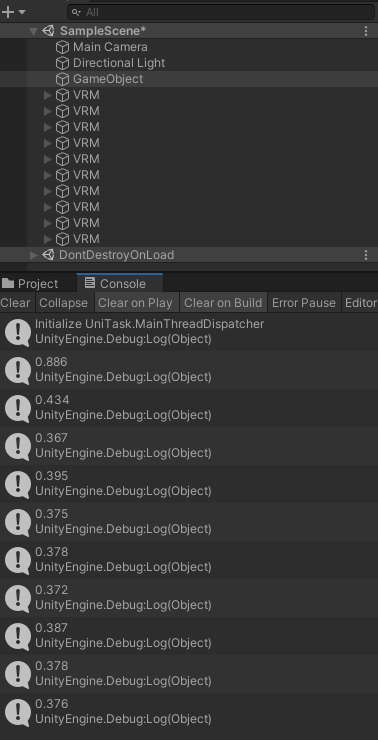378x740 pixels.
Task: Click the info icon of the UniTask log
Action: pyautogui.click(x=18, y=333)
